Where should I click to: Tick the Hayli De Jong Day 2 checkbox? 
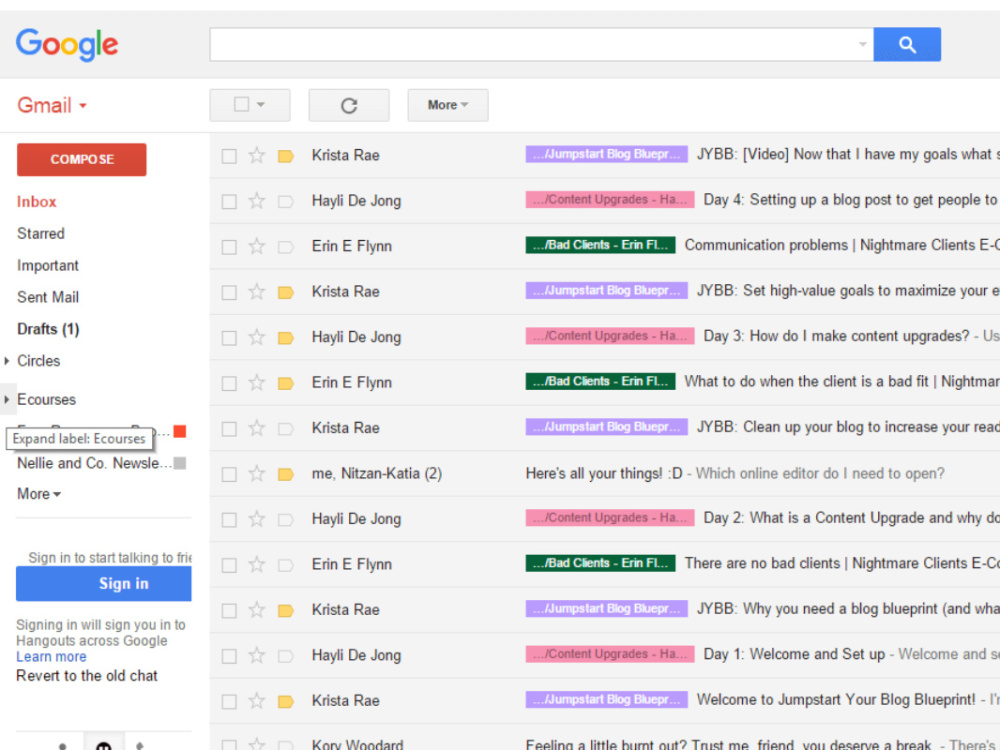[x=229, y=520]
